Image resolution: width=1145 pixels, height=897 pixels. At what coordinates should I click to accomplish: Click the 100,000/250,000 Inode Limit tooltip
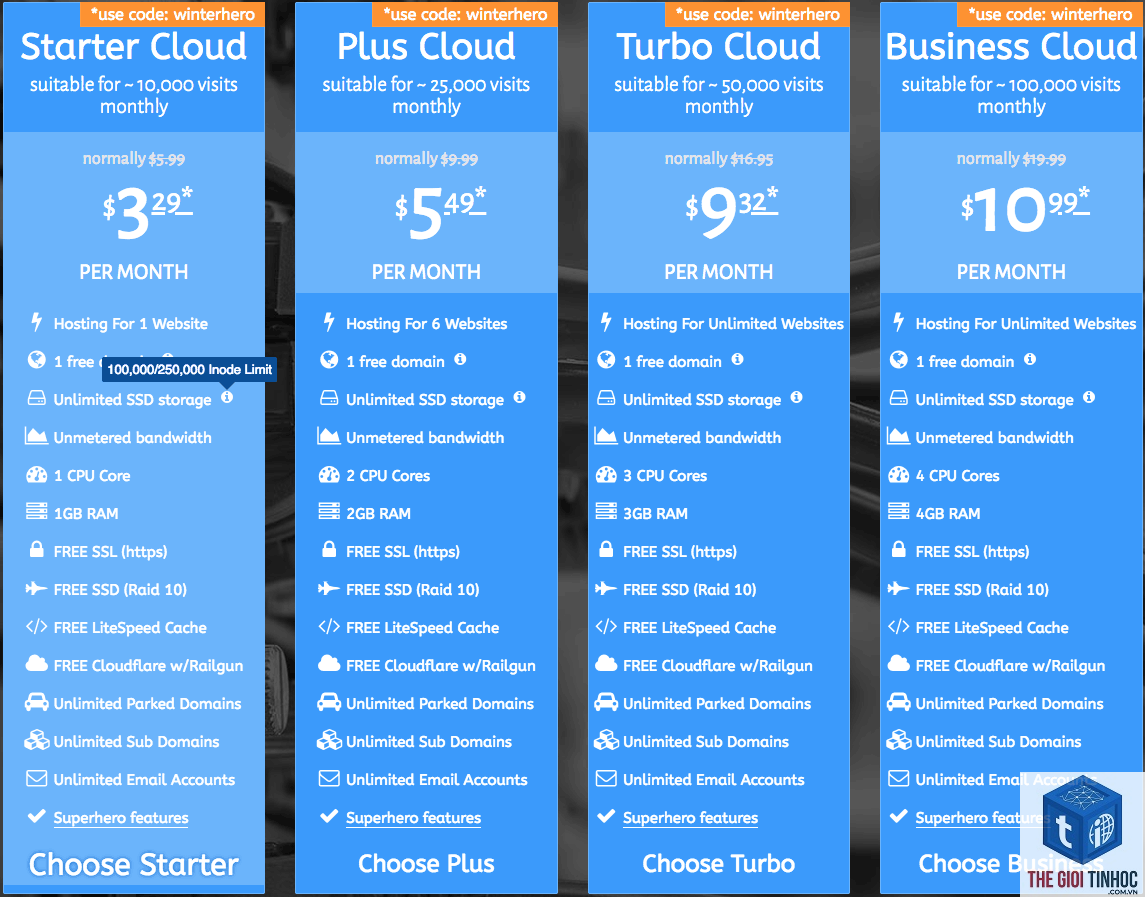[189, 370]
